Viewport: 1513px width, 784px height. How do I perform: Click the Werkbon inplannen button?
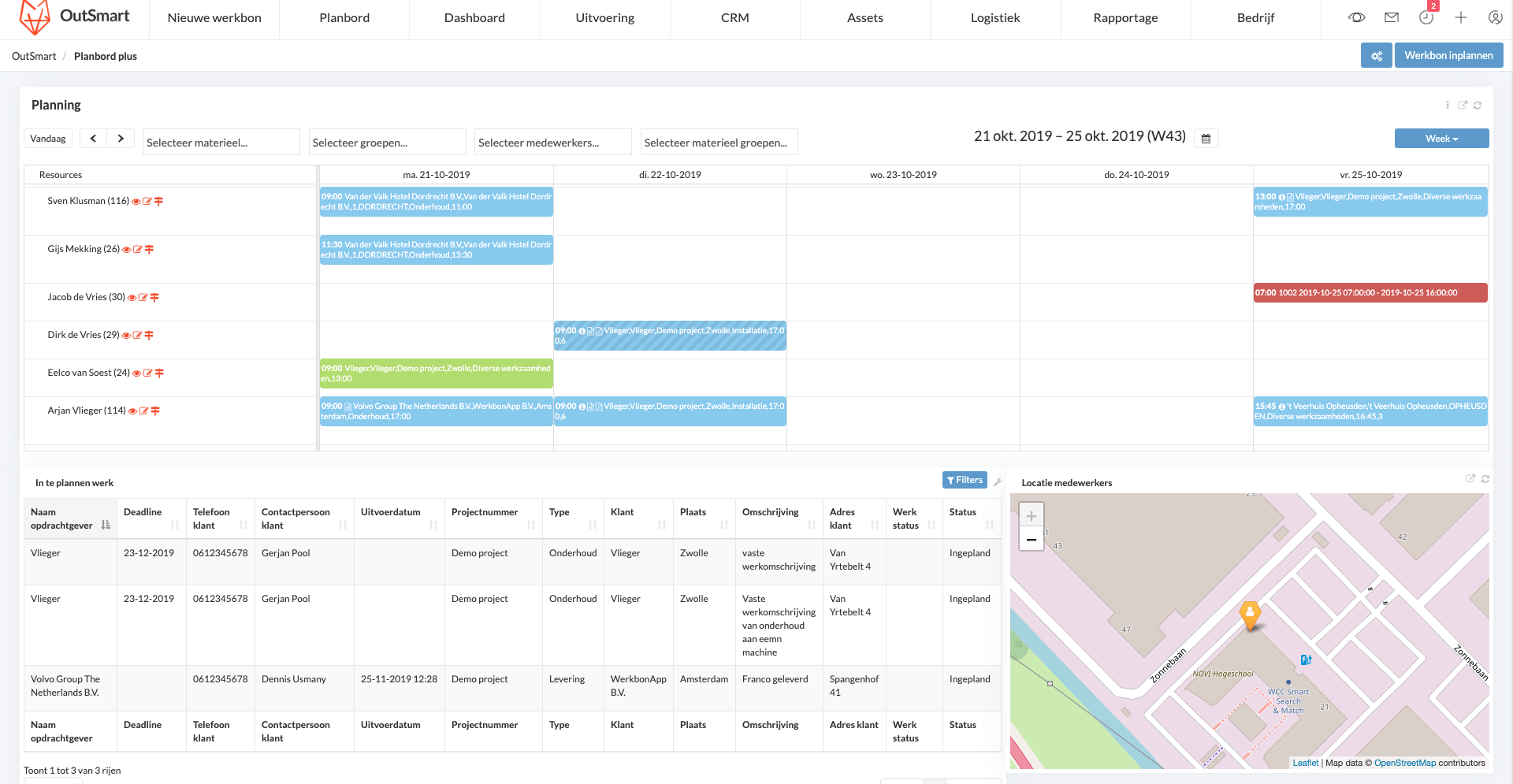coord(1448,56)
